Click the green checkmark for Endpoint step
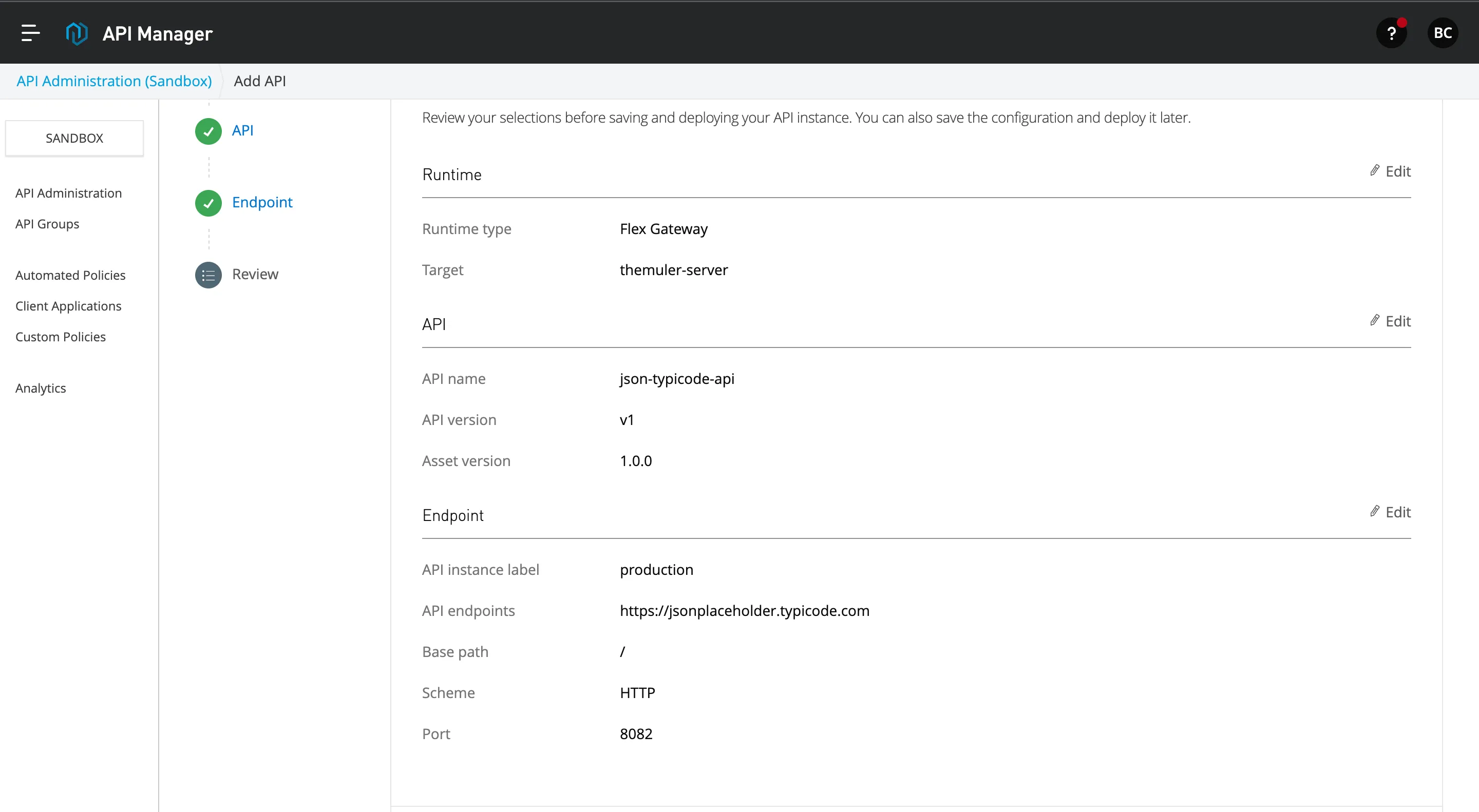 pos(208,203)
